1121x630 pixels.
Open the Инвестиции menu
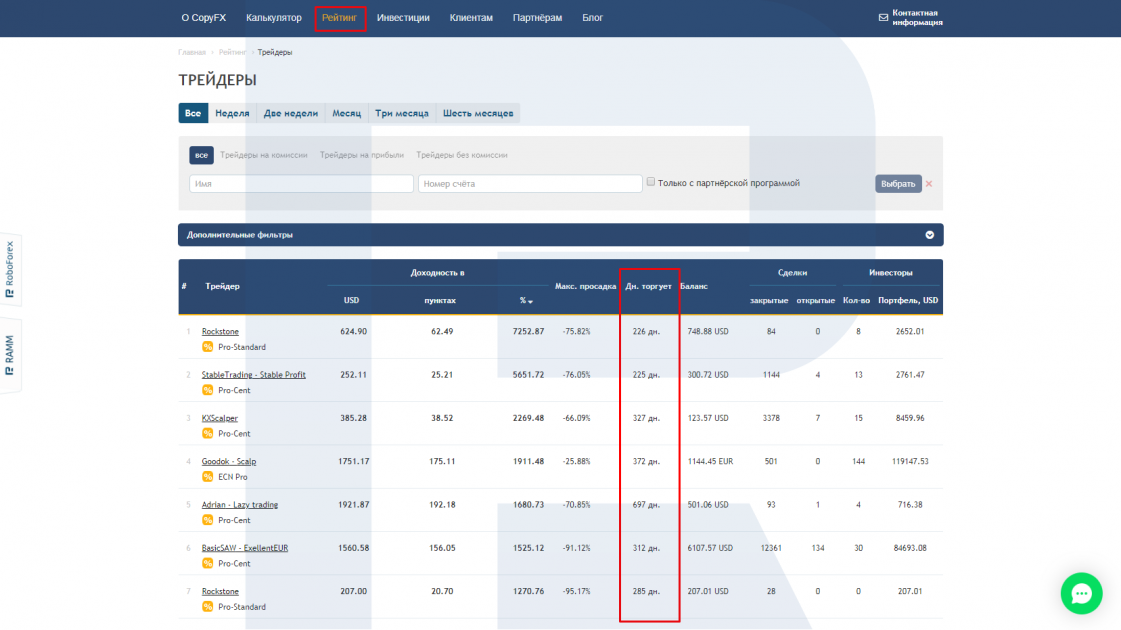[x=403, y=18]
